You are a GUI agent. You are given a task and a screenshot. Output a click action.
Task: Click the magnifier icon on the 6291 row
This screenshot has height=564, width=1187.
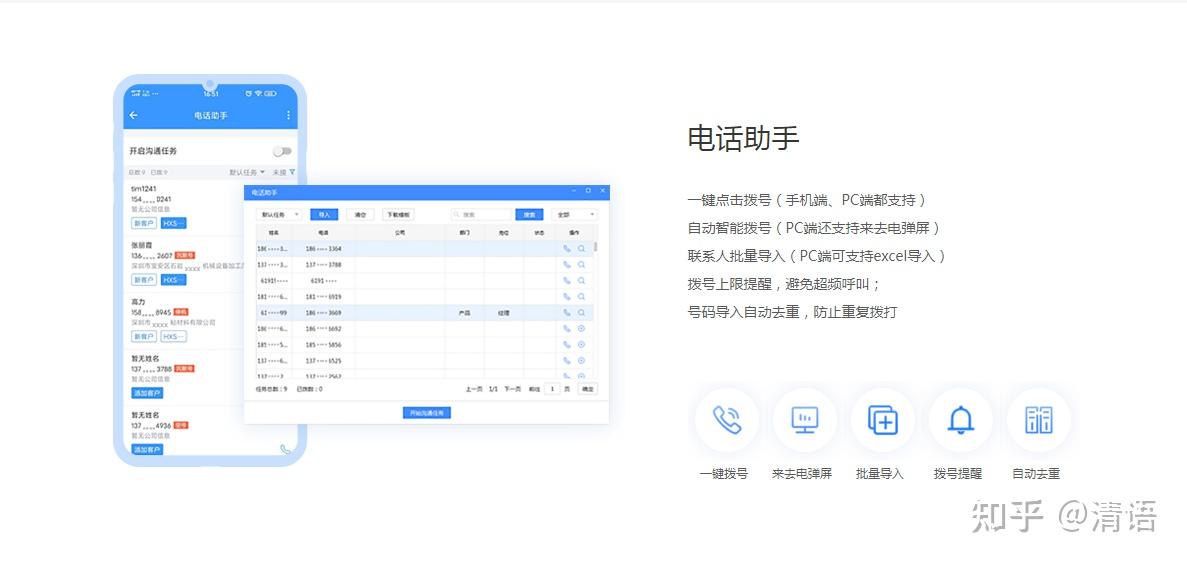pyautogui.click(x=581, y=280)
